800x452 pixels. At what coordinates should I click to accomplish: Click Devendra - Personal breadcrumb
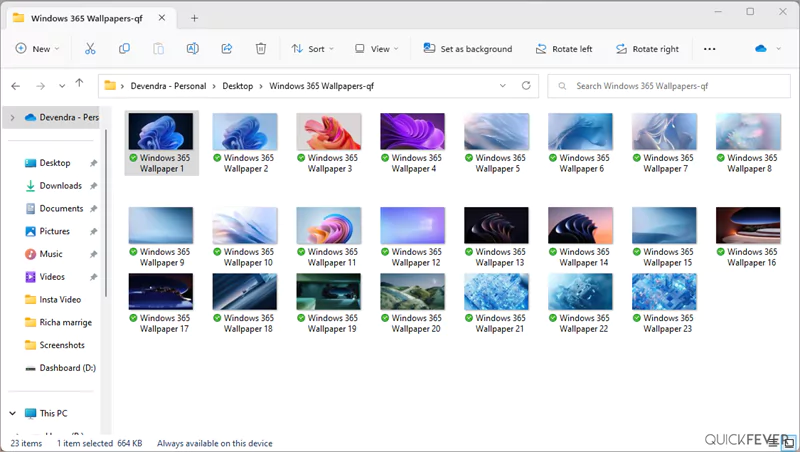coord(168,86)
